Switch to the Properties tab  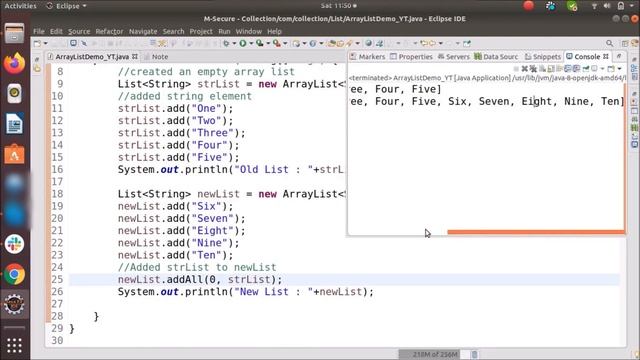411,57
